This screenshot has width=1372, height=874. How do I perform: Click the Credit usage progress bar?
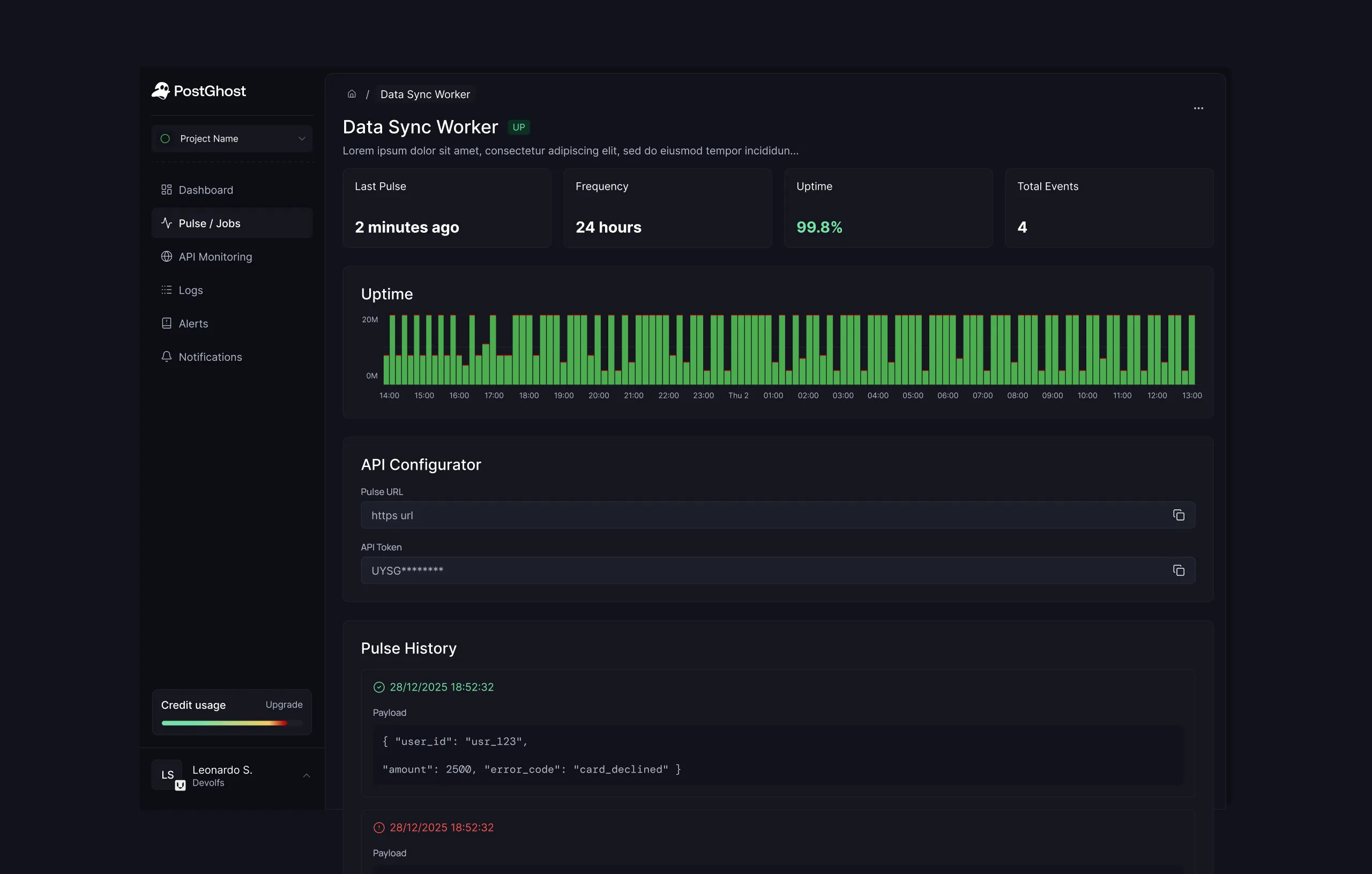232,723
